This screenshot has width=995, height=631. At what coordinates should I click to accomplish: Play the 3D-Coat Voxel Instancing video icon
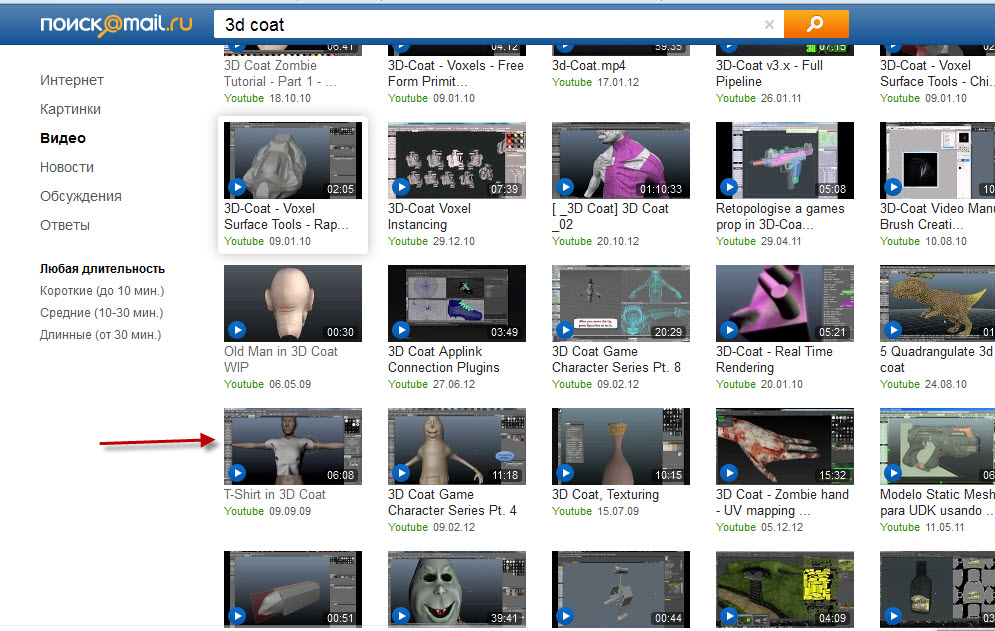click(x=401, y=187)
